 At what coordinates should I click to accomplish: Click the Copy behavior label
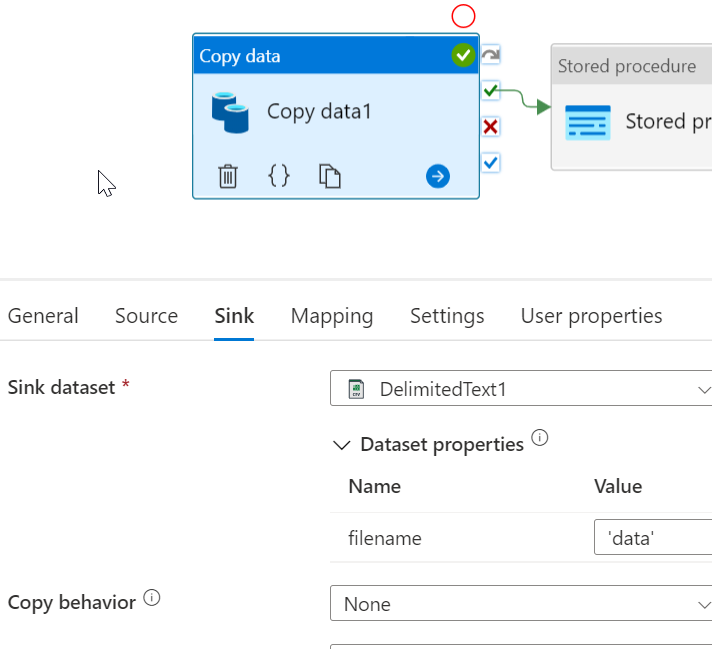72,603
